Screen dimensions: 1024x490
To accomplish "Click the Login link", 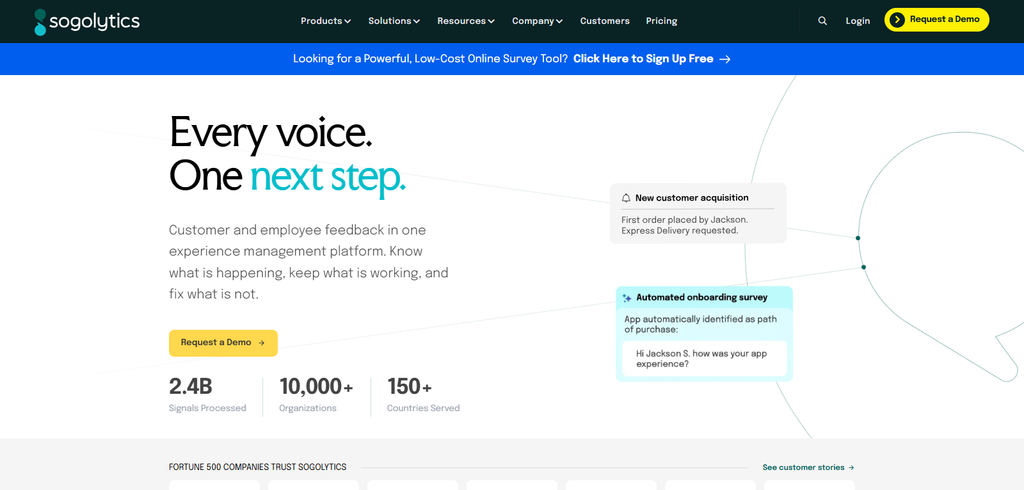I will [857, 21].
